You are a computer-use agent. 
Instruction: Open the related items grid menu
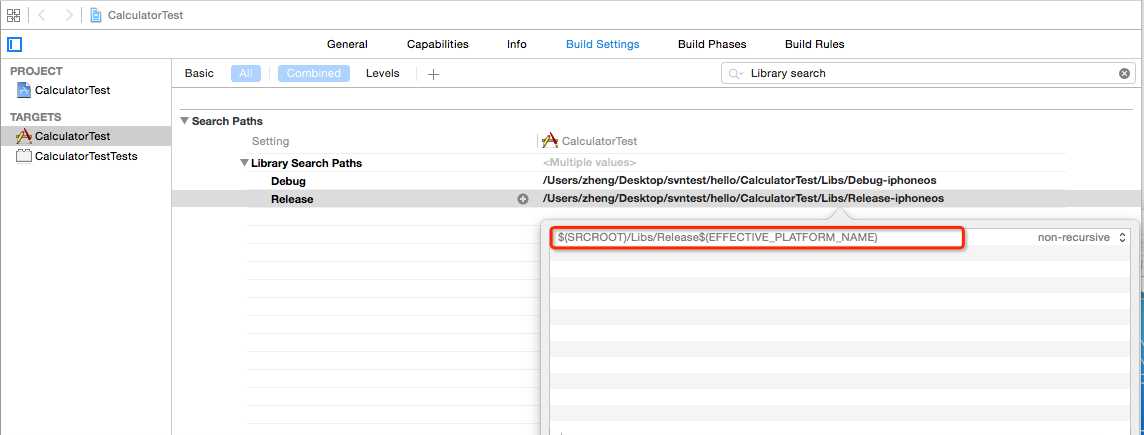(14, 15)
